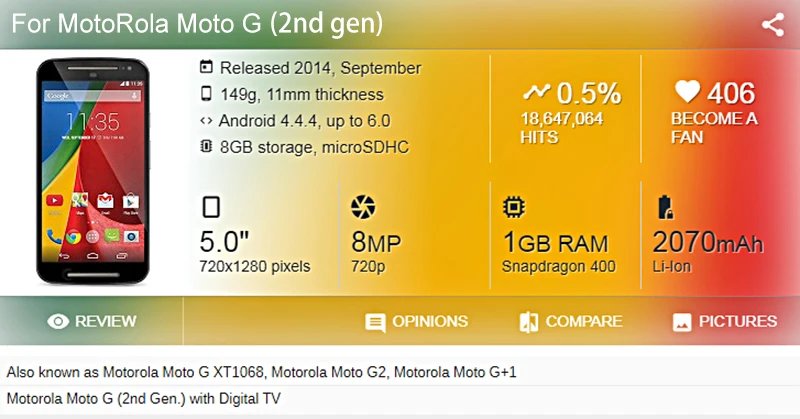Click the Moto G phone thumbnail image
The image size is (800, 419).
click(93, 168)
